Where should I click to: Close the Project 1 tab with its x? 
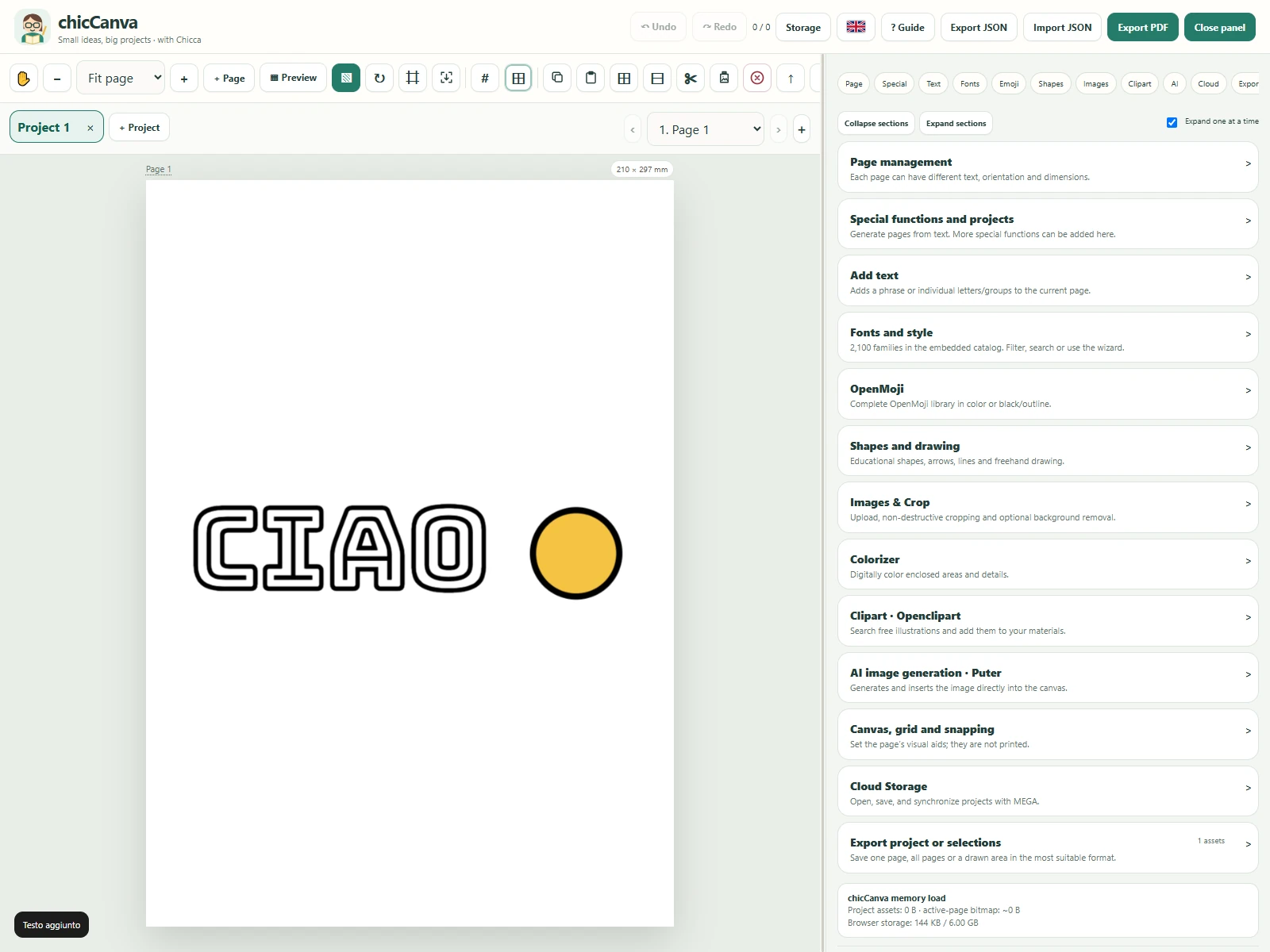(x=90, y=128)
